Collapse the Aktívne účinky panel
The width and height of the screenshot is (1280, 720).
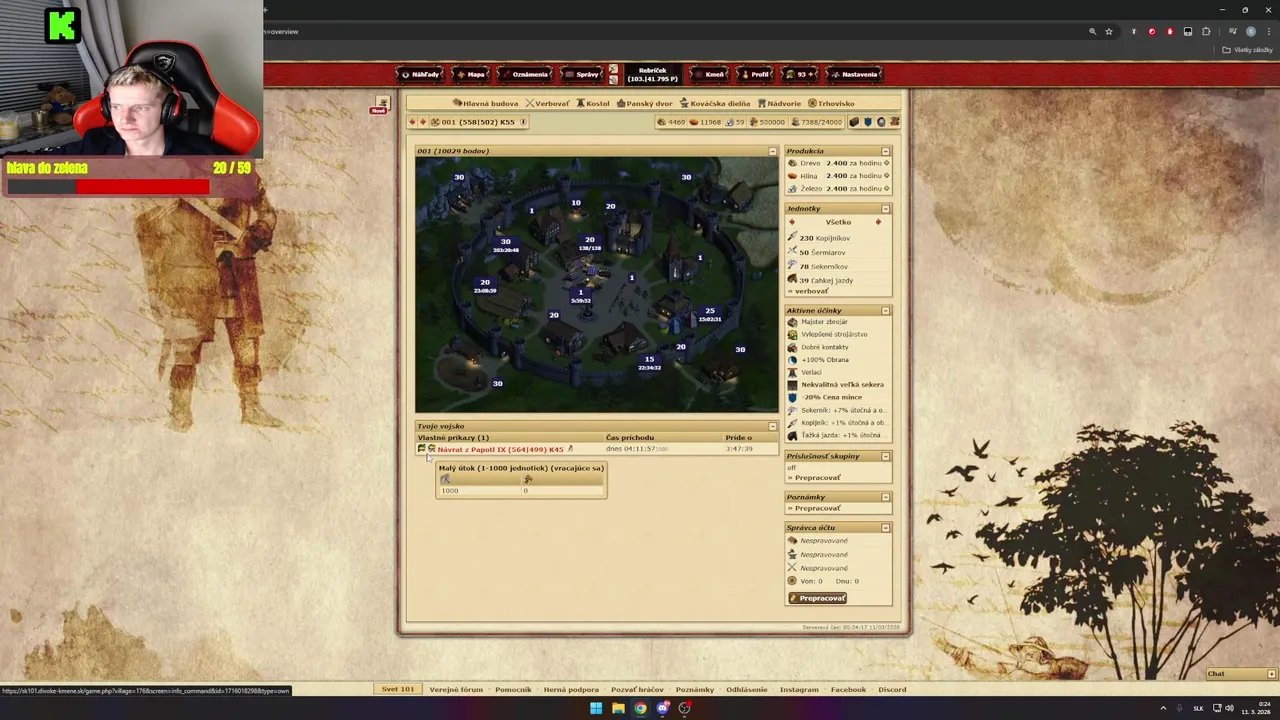pyautogui.click(x=885, y=311)
